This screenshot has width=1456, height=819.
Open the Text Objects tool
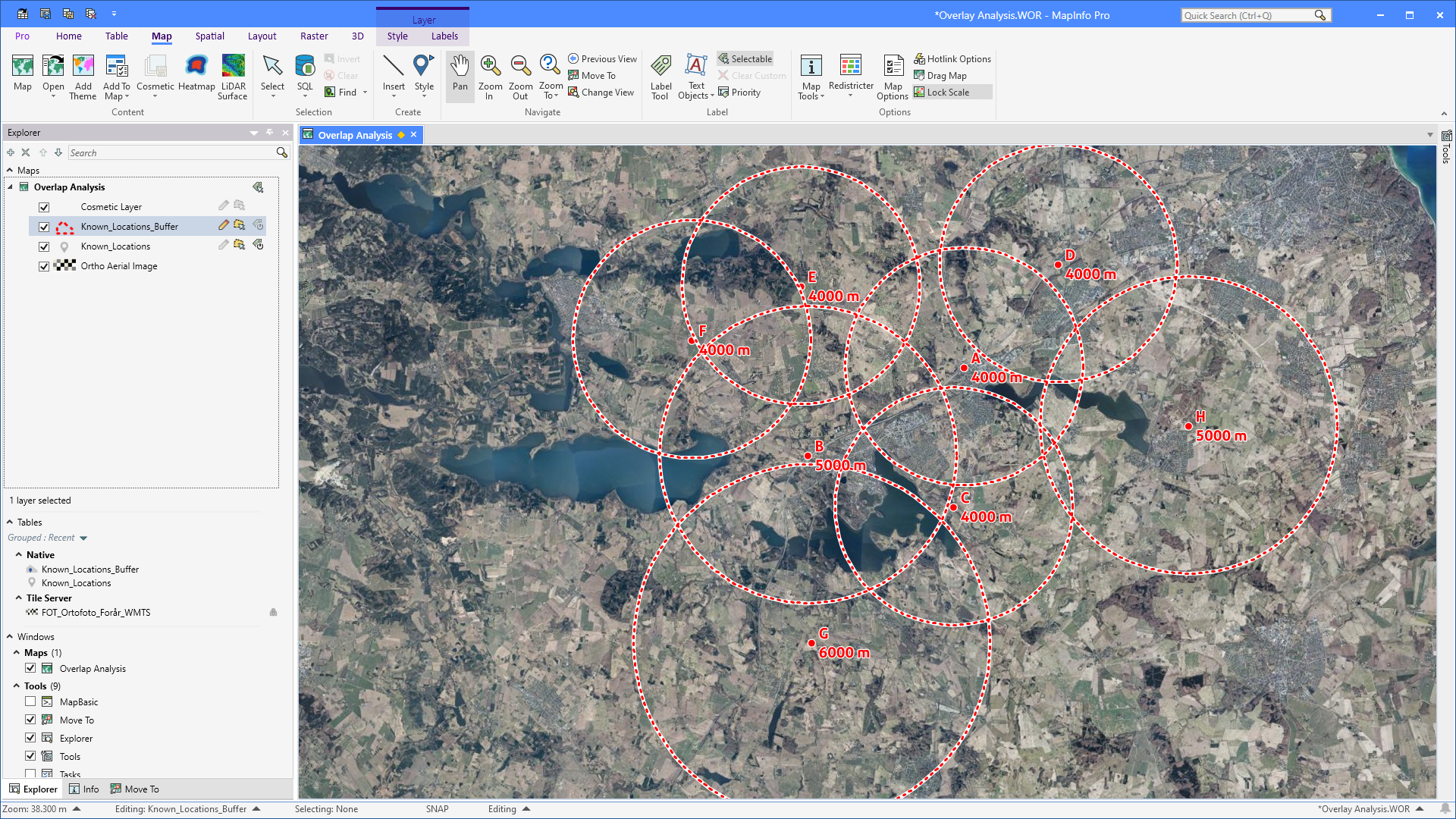(696, 77)
